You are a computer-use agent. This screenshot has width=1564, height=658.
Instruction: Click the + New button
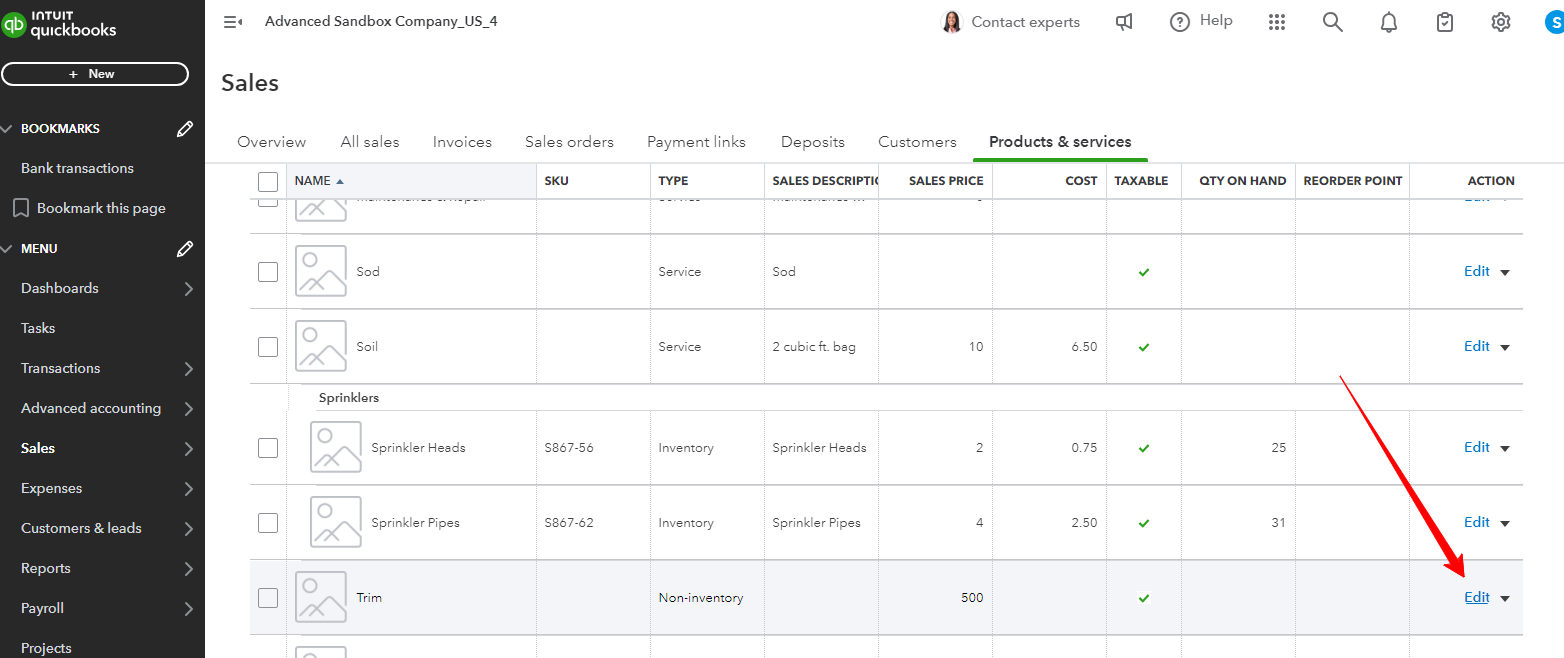point(95,74)
